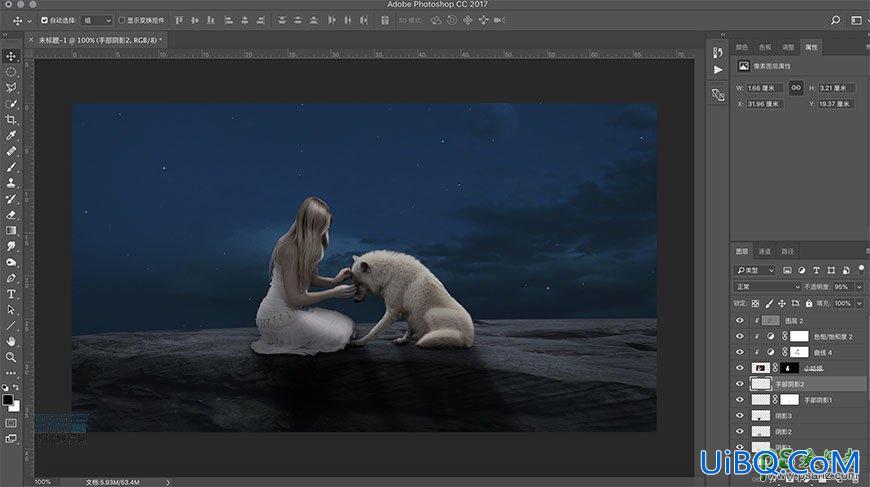This screenshot has width=870, height=487.
Task: Lock all layer attributes padlock icon
Action: (x=809, y=303)
